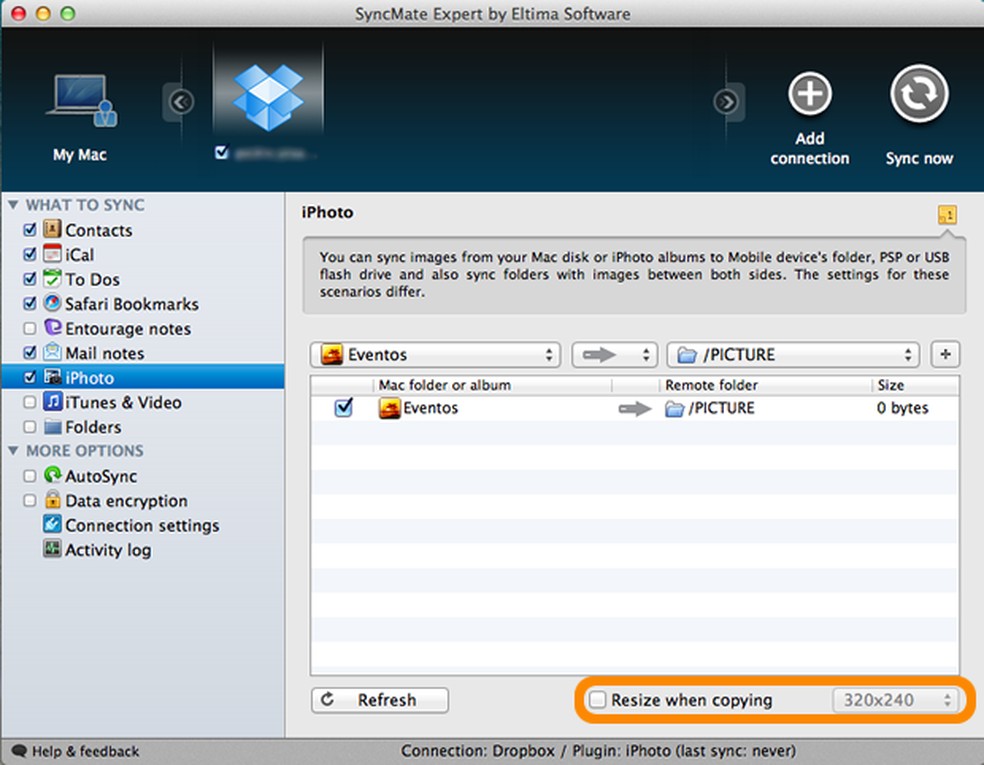Enable the AutoSync checkbox
Image resolution: width=984 pixels, height=765 pixels.
[29, 476]
